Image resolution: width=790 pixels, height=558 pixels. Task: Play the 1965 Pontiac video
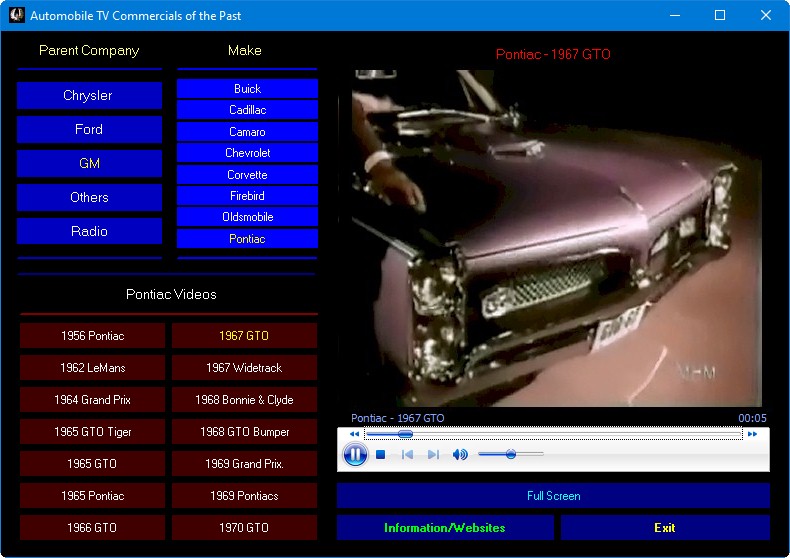click(x=93, y=496)
